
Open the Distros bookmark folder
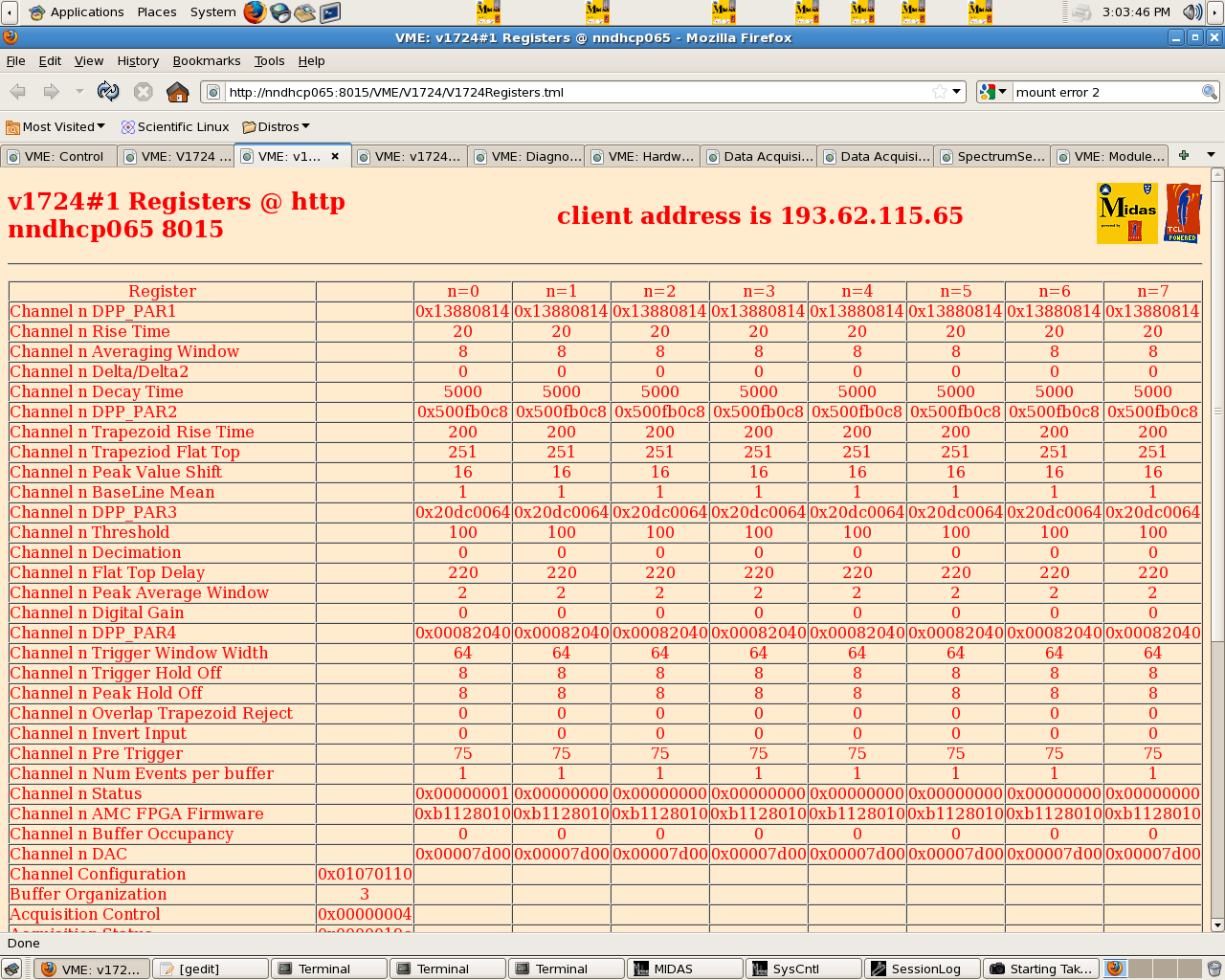point(277,126)
